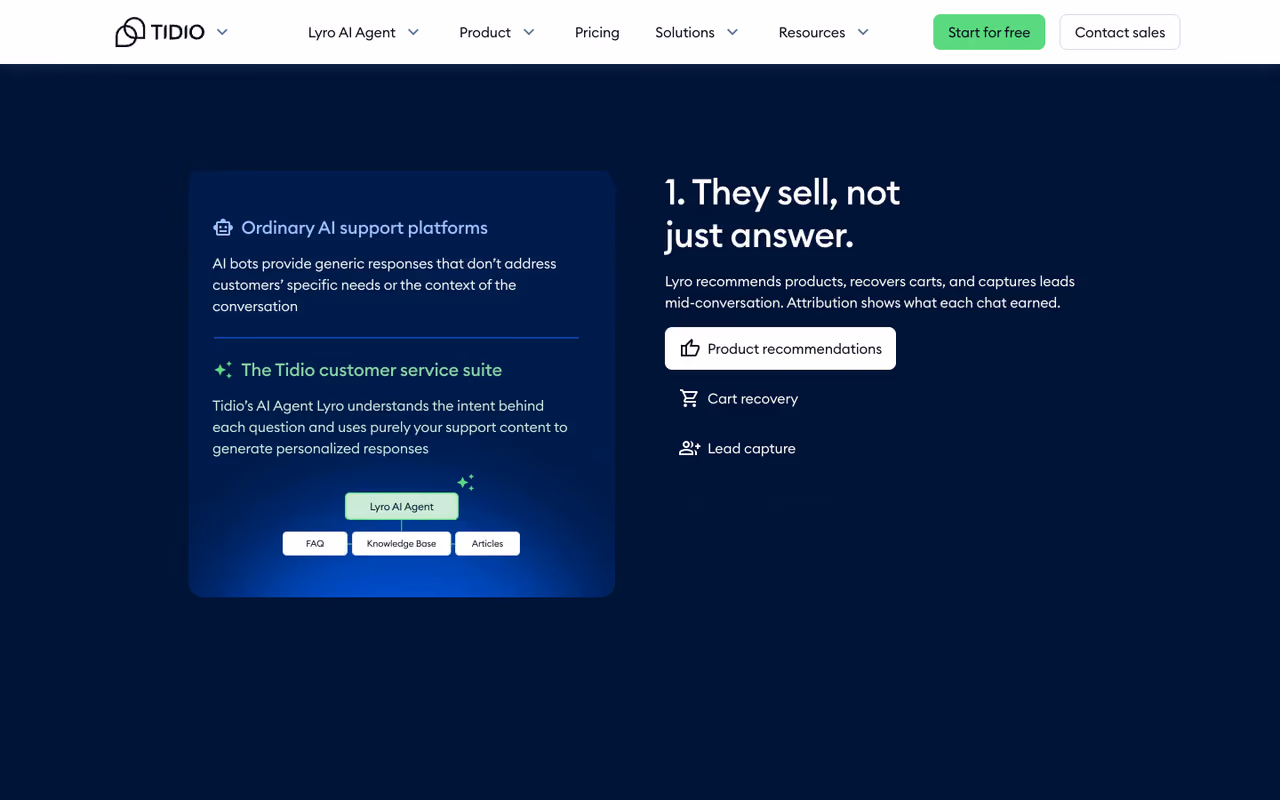
Task: Click the Articles box in diagram
Action: click(487, 543)
